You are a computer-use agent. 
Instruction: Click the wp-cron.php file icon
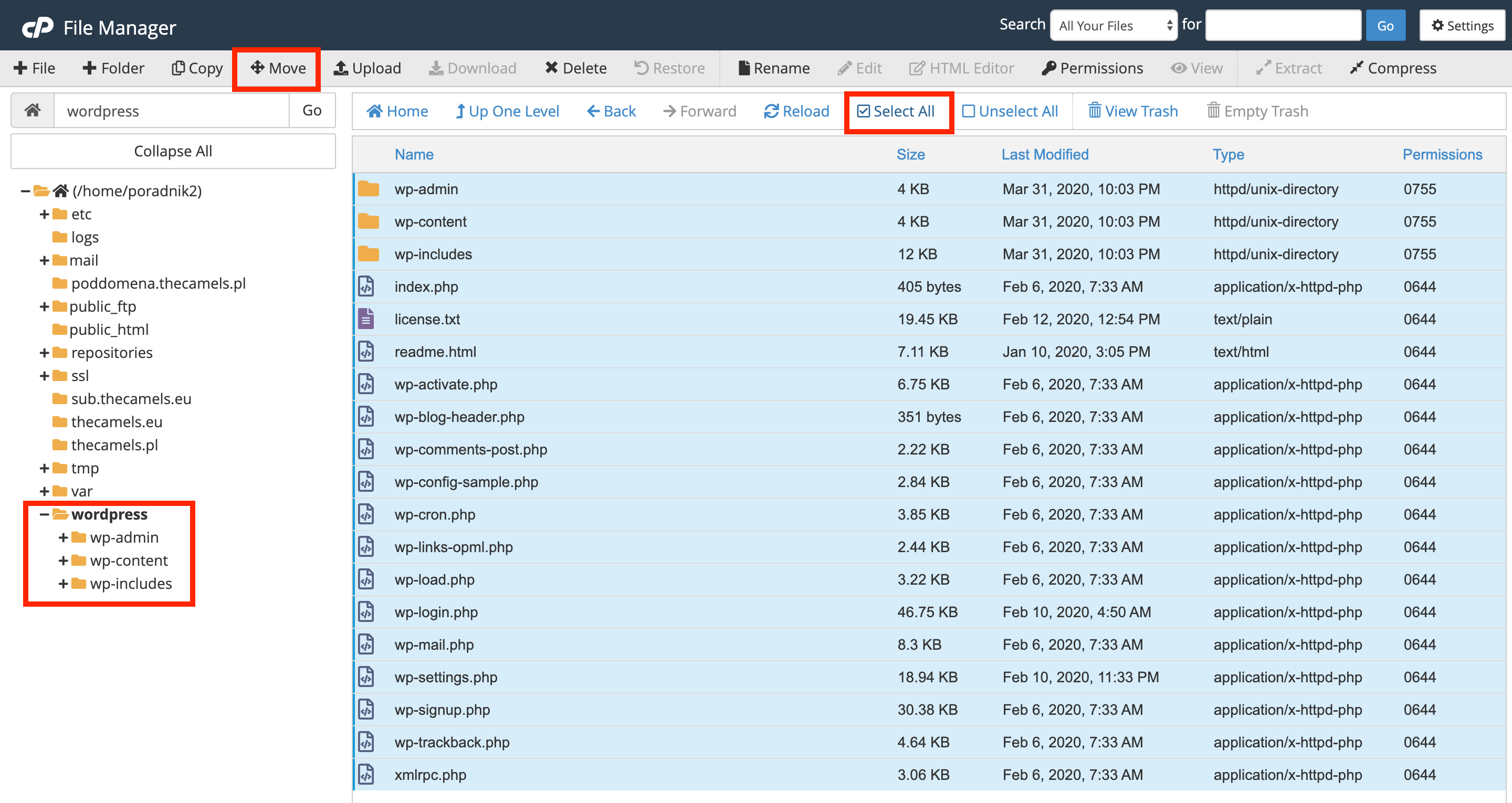coord(366,514)
